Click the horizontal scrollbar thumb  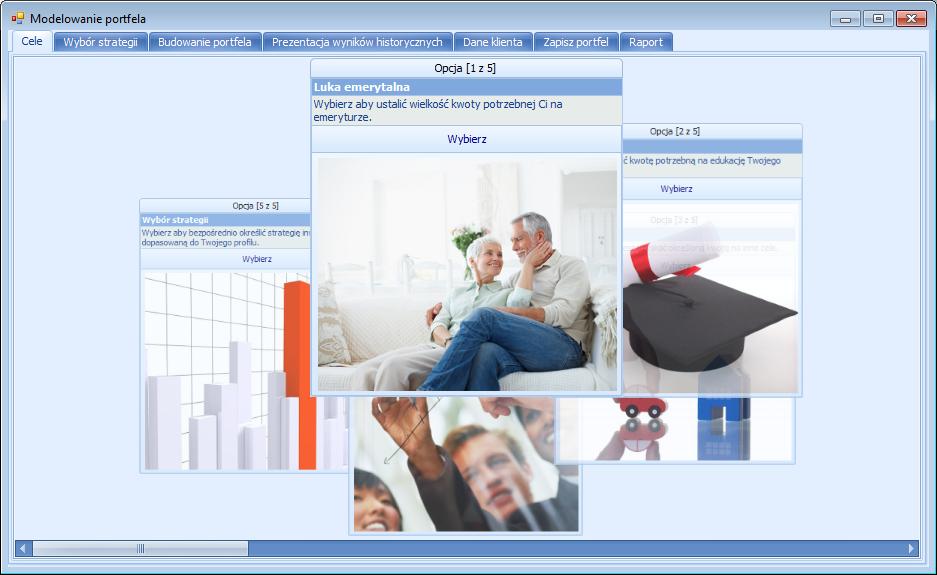[x=140, y=548]
